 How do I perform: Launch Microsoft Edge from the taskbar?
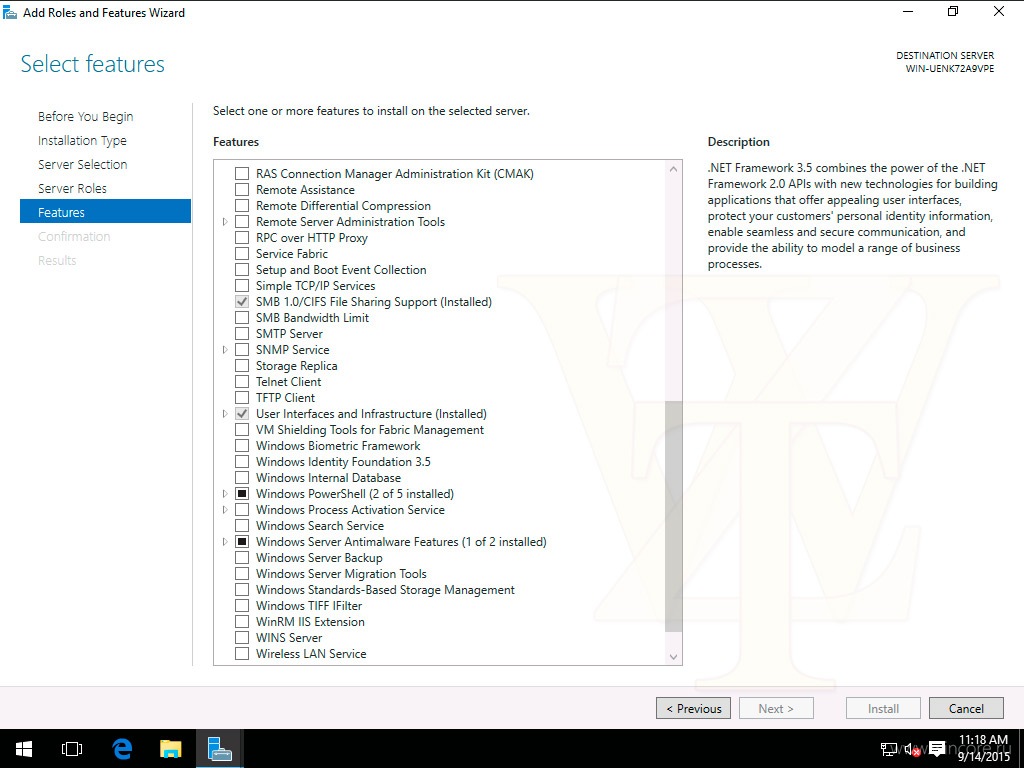[122, 748]
